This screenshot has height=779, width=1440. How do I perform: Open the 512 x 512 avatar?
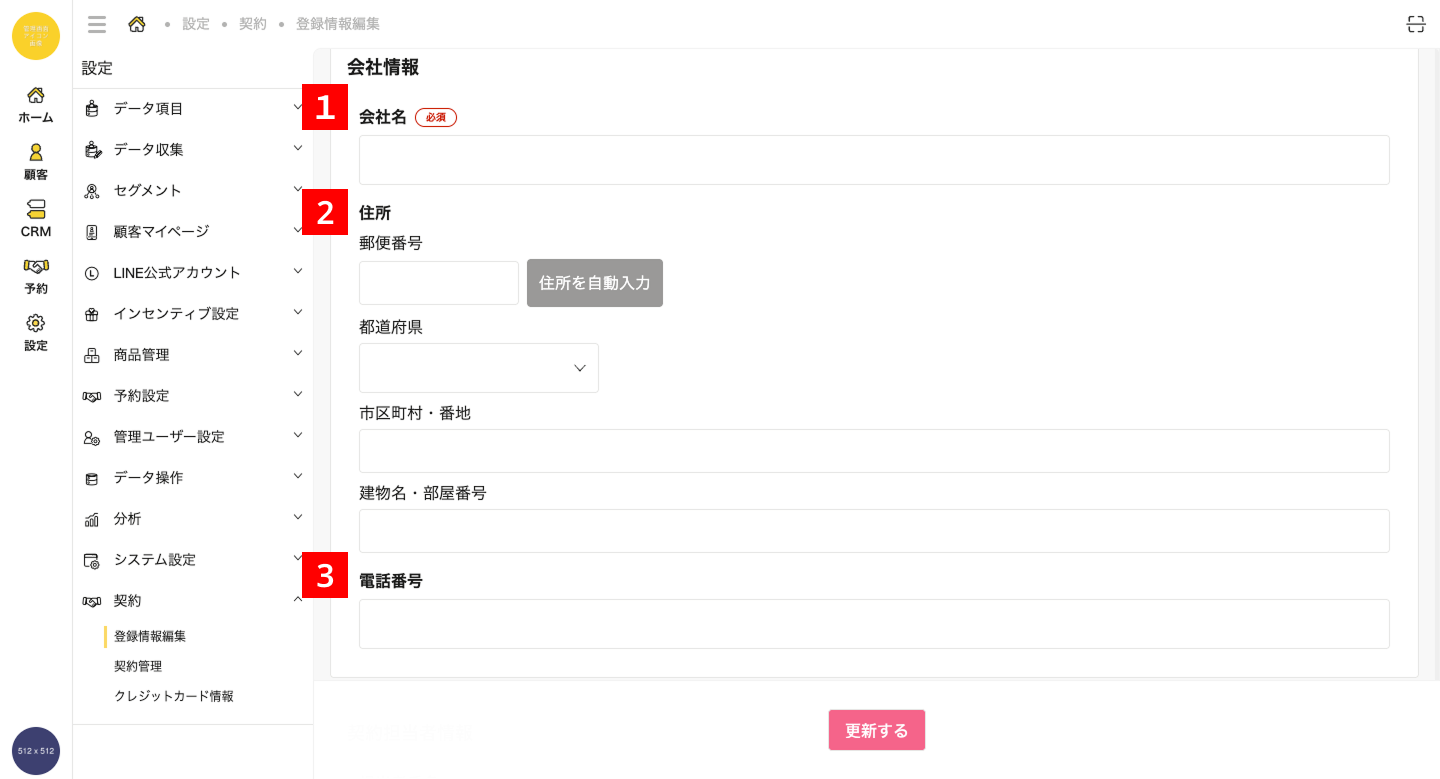coord(36,750)
